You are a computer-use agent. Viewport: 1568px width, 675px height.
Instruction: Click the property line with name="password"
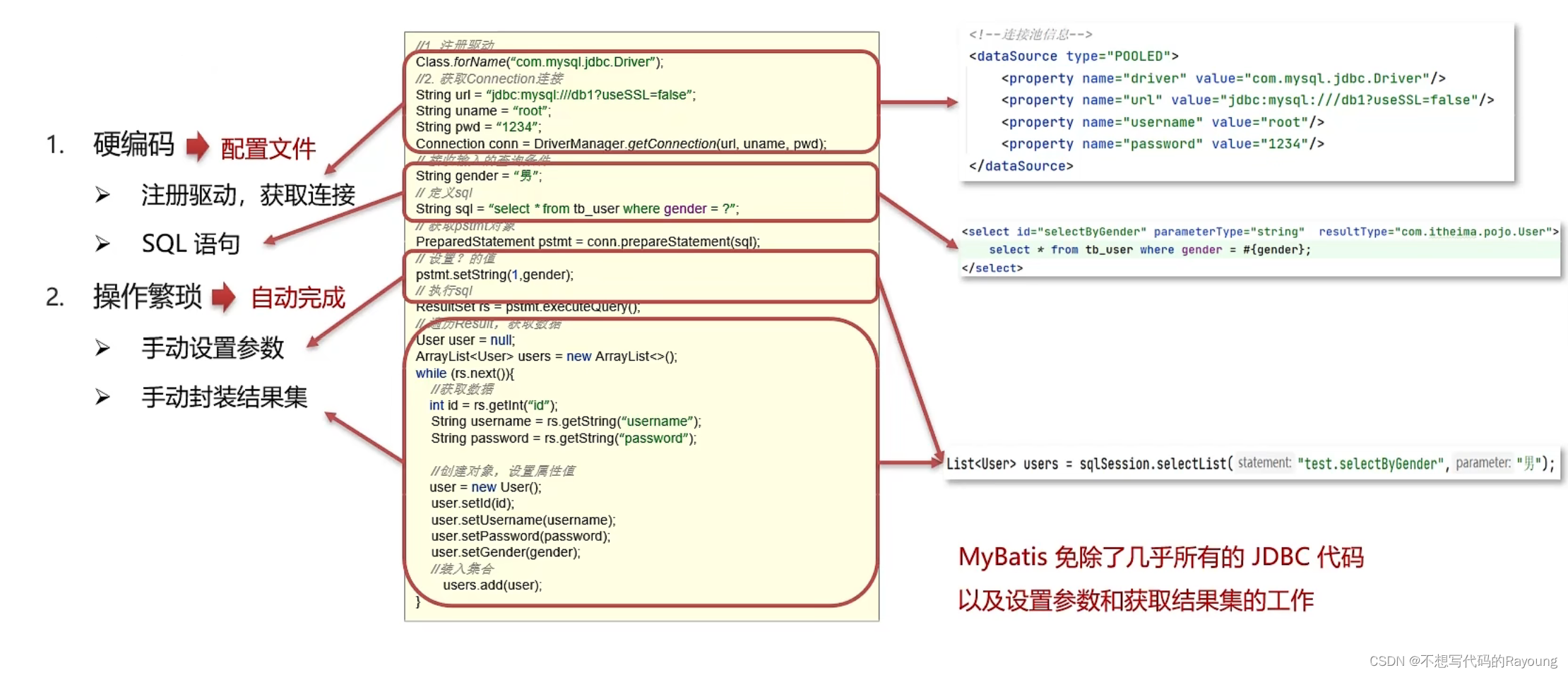point(1163,144)
